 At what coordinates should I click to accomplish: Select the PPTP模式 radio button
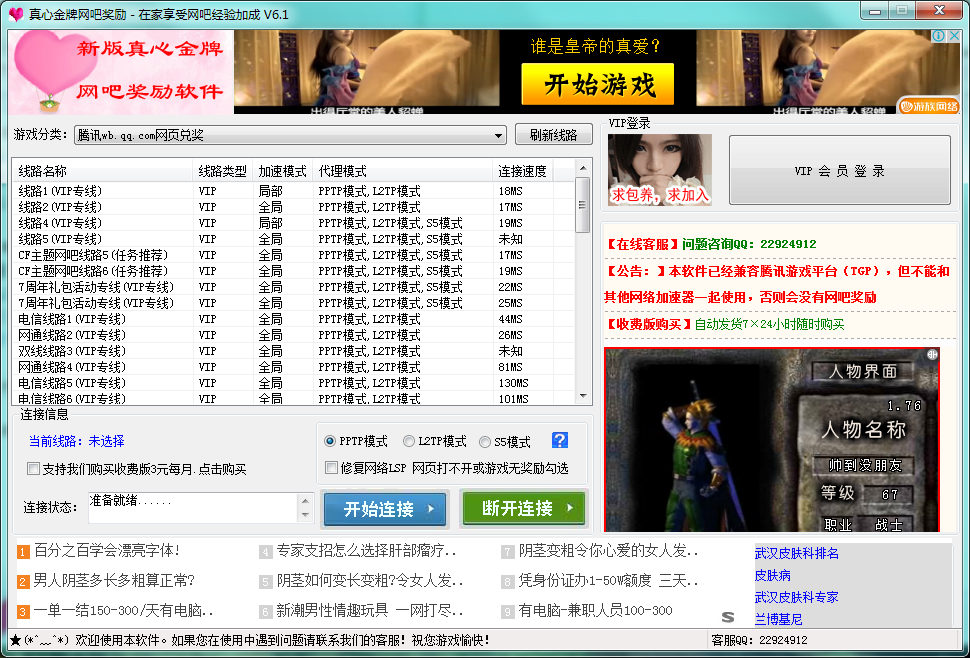(330, 442)
